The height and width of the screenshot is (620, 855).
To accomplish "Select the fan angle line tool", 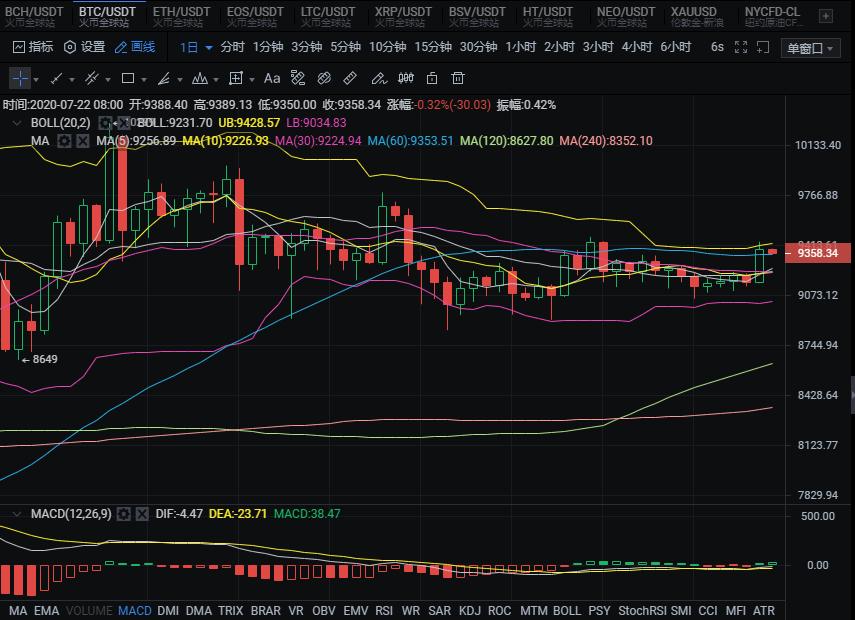I will coord(164,79).
